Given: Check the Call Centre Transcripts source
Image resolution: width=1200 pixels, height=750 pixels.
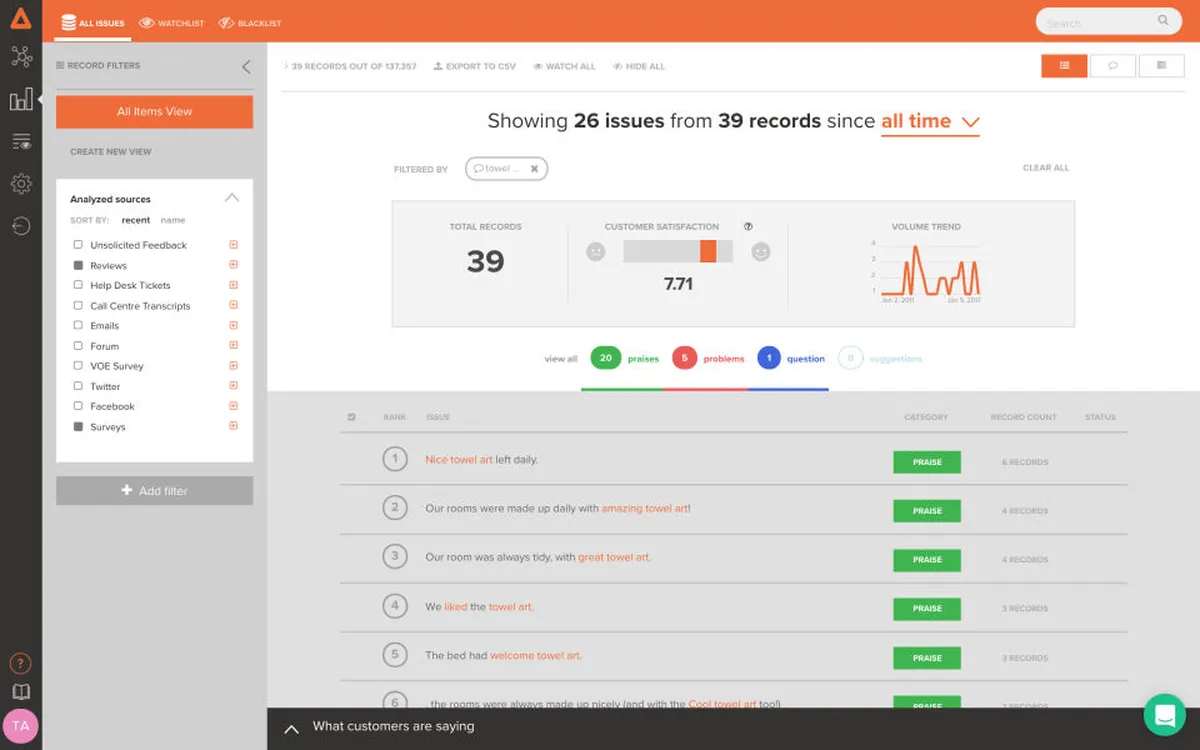Looking at the screenshot, I should (78, 305).
